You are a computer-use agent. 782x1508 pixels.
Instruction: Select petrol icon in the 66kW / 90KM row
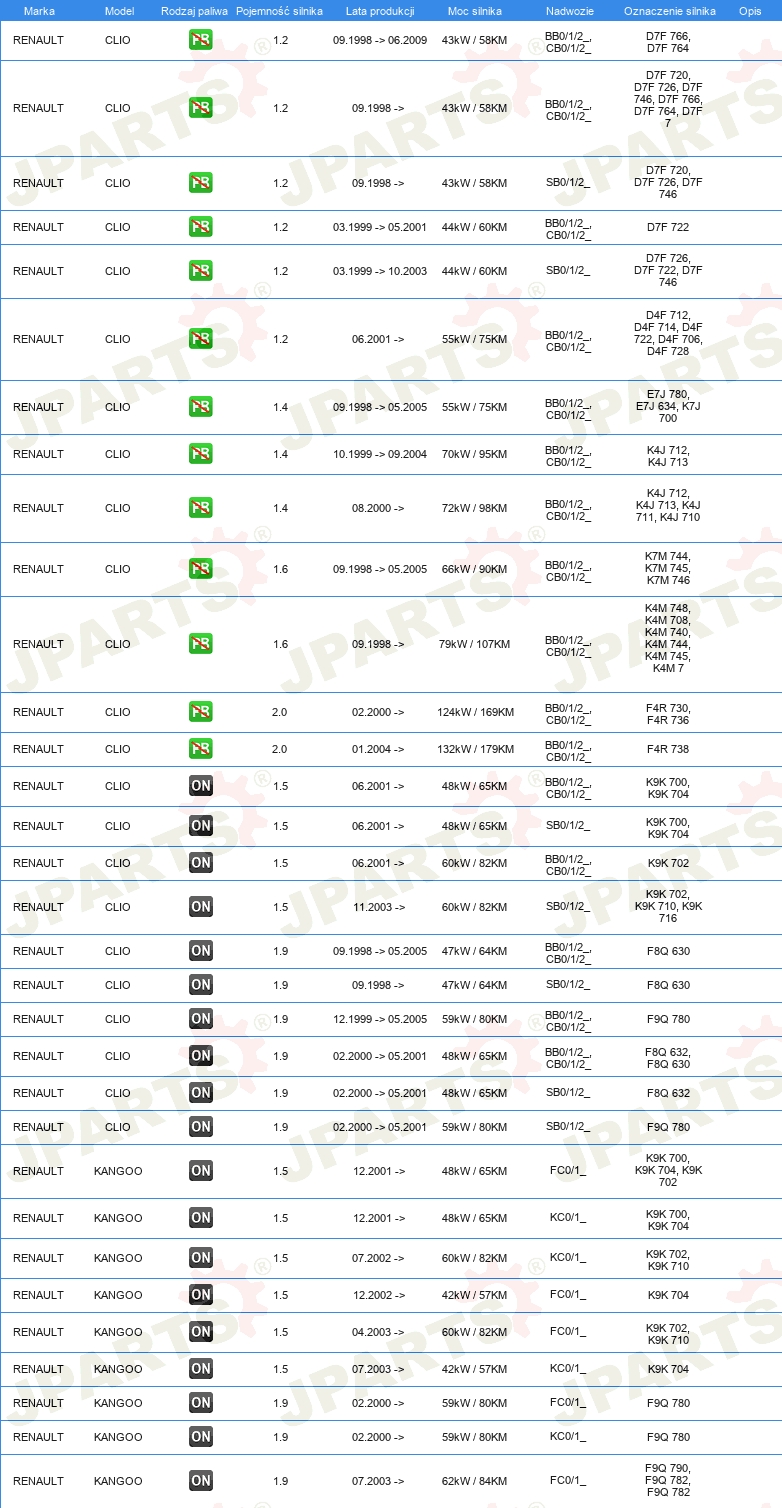pos(201,569)
